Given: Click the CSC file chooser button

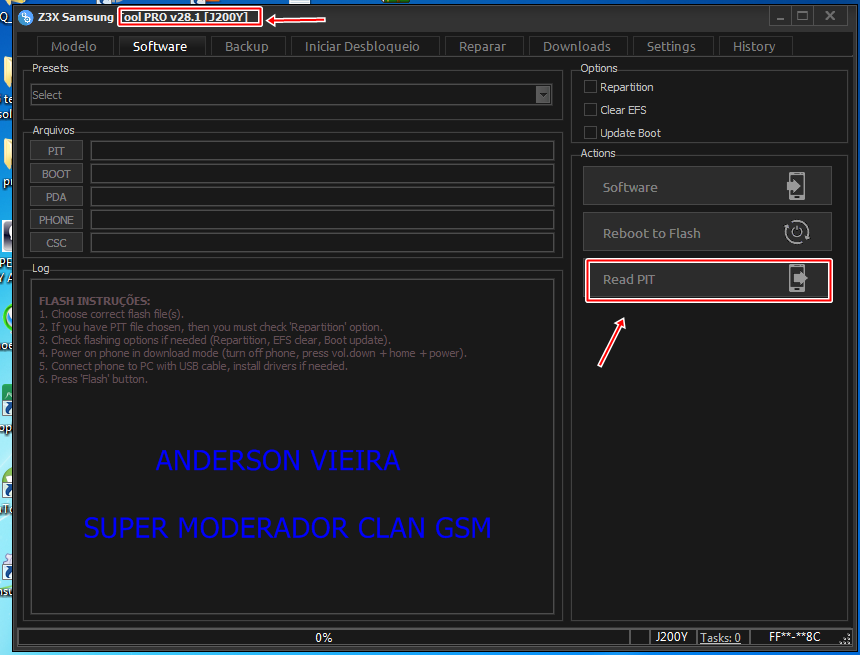Looking at the screenshot, I should 56,242.
